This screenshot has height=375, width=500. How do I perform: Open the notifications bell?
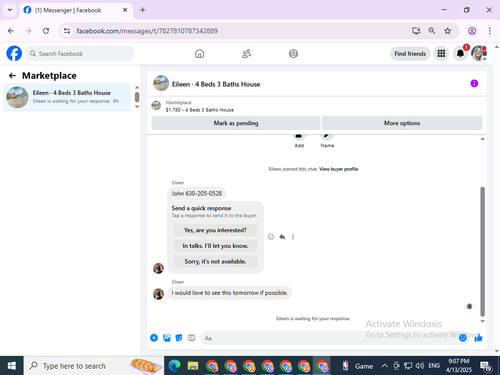tap(460, 53)
